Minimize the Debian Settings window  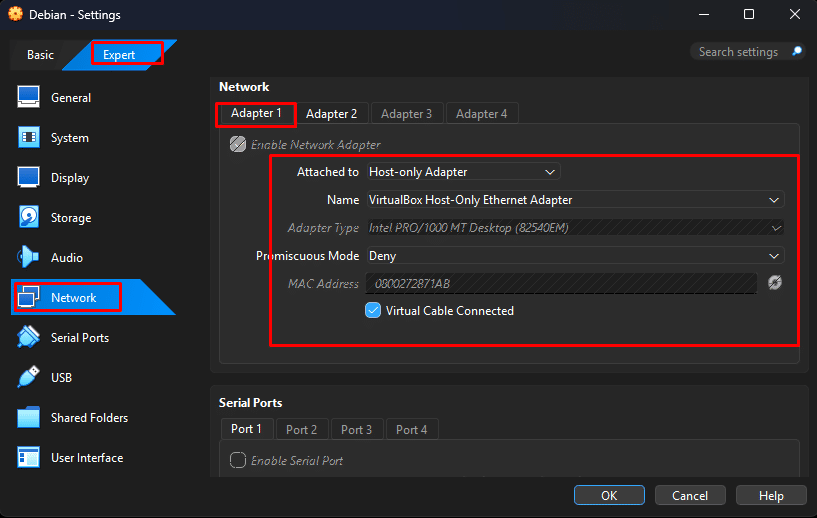704,14
